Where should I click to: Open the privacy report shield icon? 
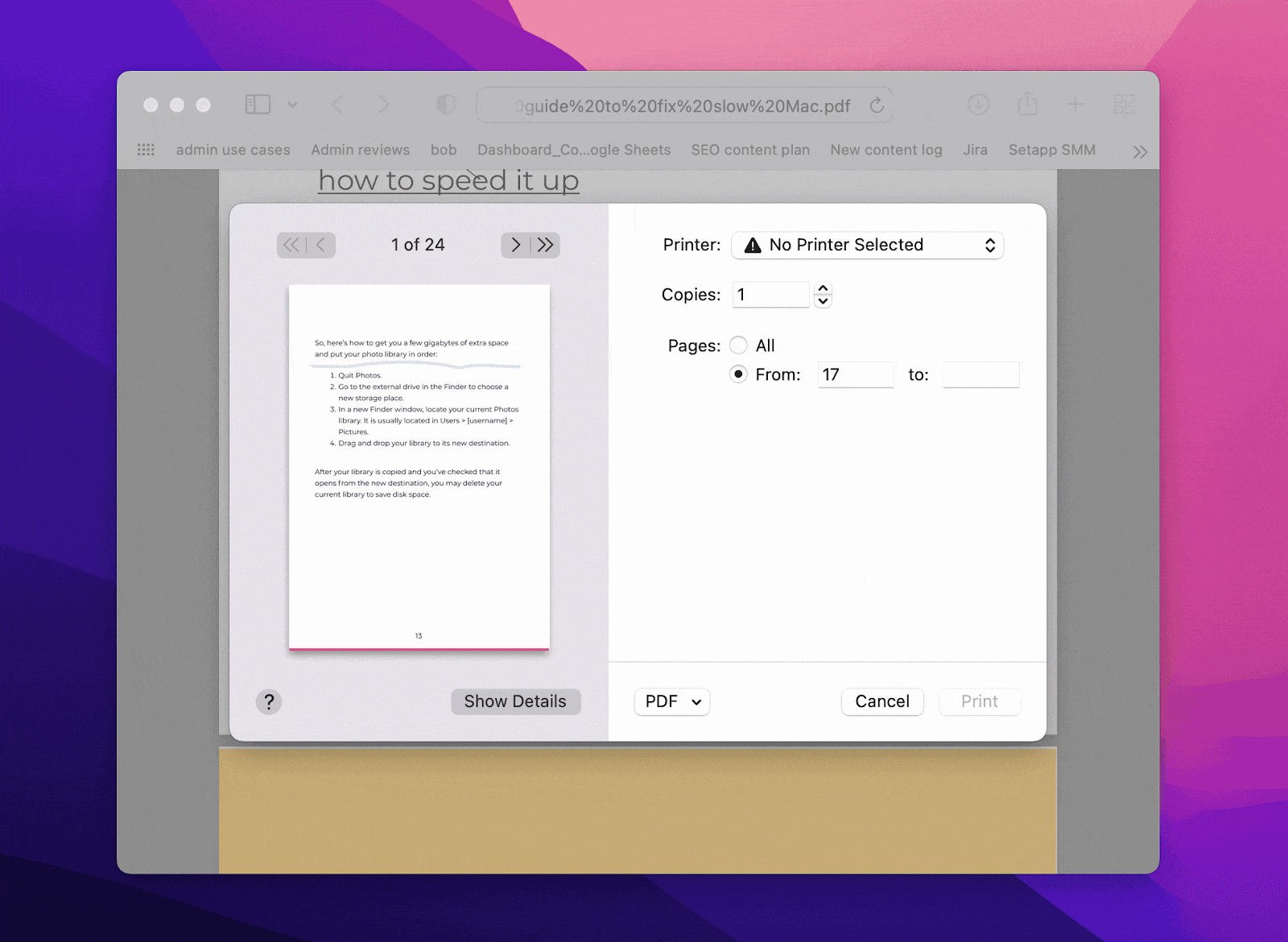coord(446,105)
